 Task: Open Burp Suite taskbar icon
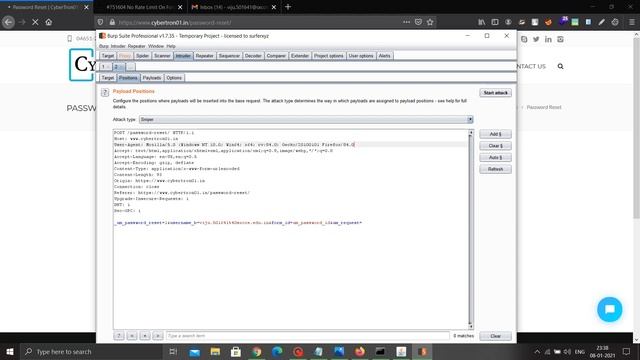(x=422, y=351)
